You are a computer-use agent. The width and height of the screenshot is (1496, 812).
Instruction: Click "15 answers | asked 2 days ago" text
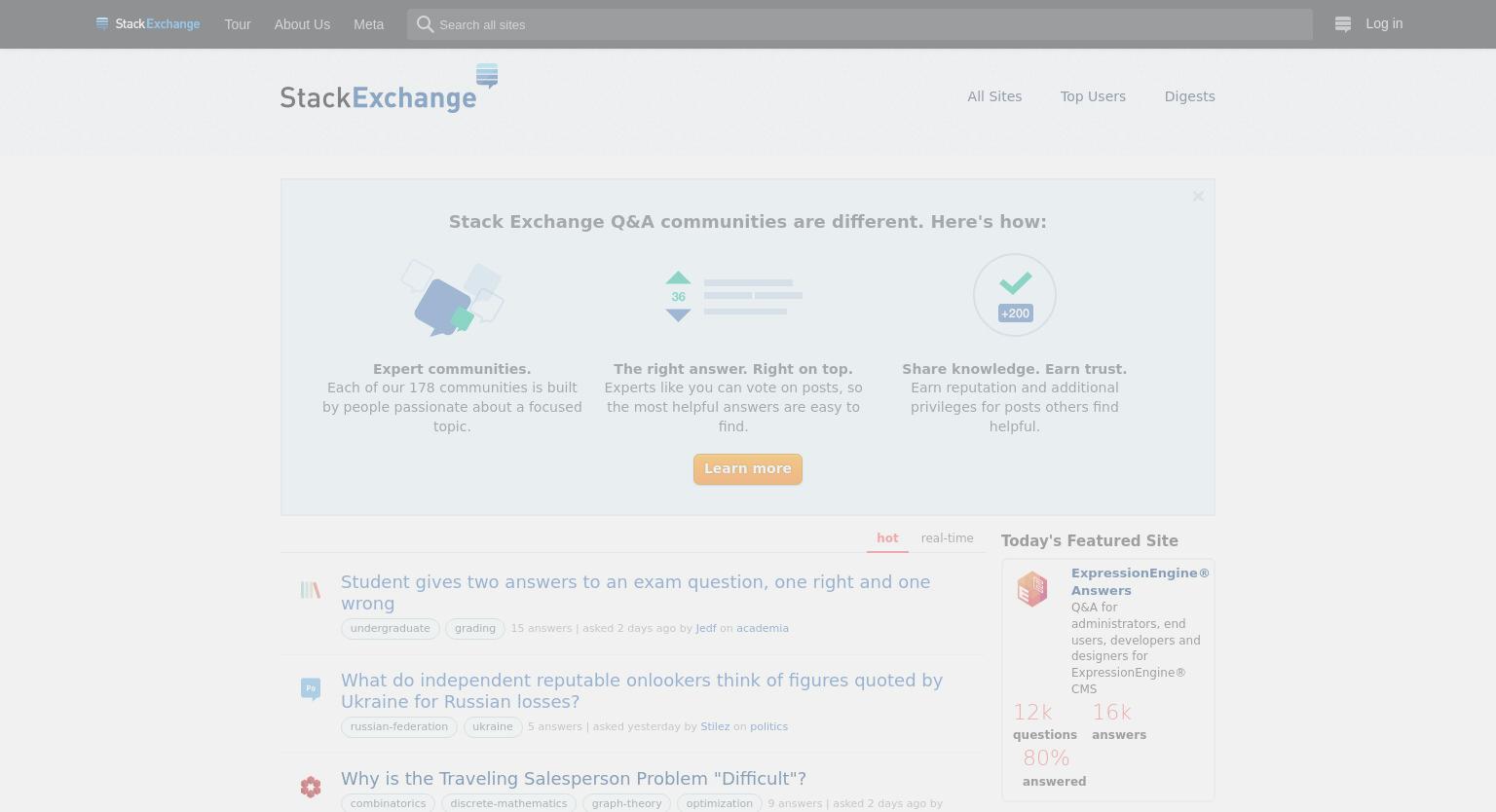tap(593, 629)
